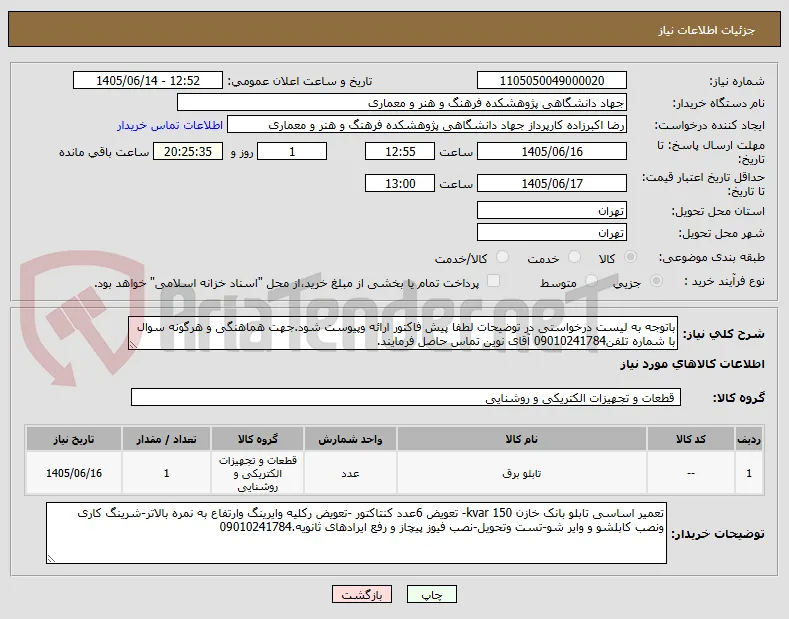Click the remaining time field 20:25:35

[188, 151]
